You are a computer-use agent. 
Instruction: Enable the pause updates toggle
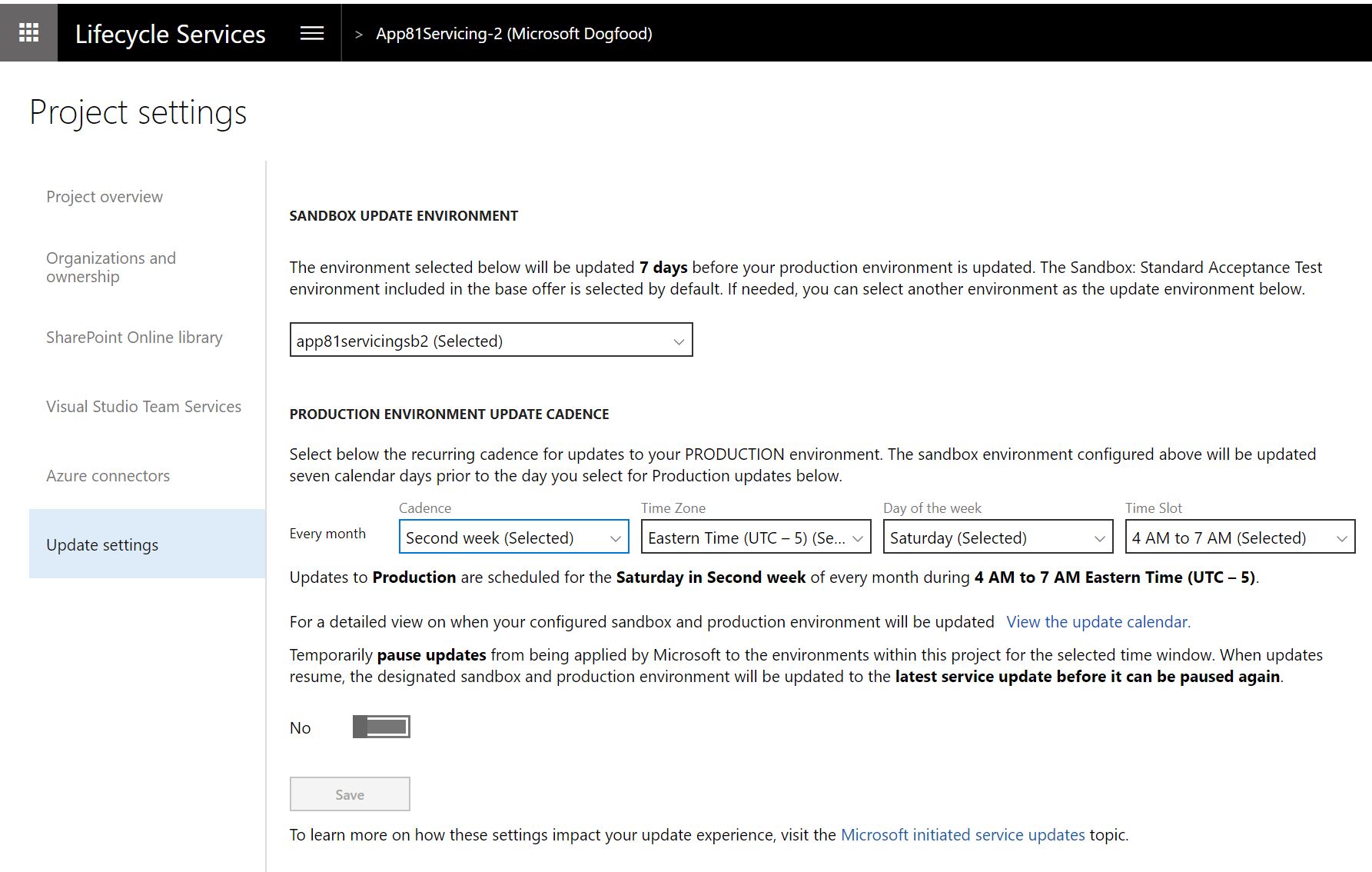pos(380,726)
